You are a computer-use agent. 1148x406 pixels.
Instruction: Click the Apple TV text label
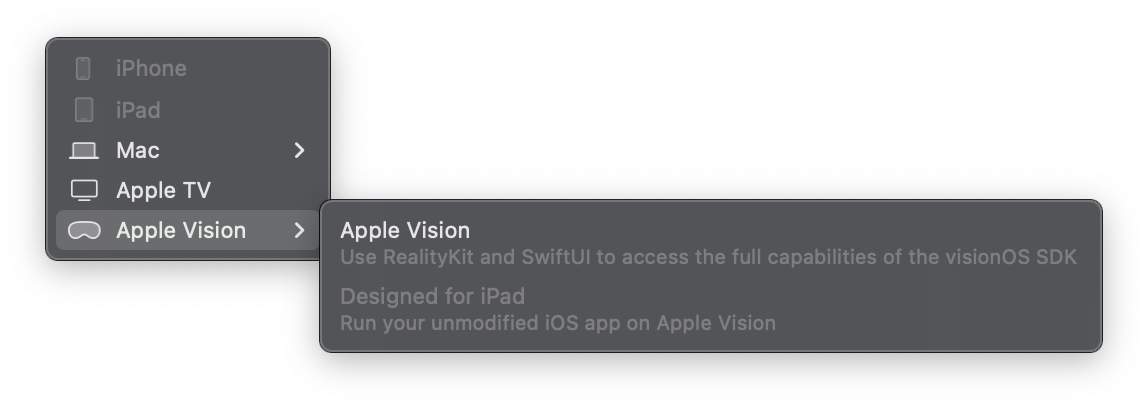click(x=163, y=190)
